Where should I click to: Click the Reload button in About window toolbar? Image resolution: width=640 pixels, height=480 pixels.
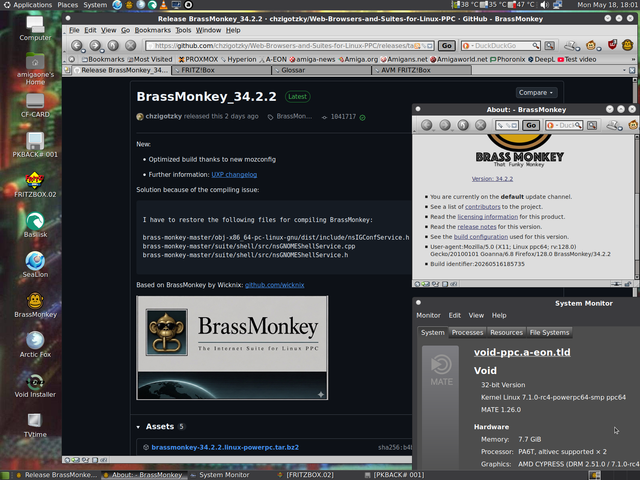[463, 125]
